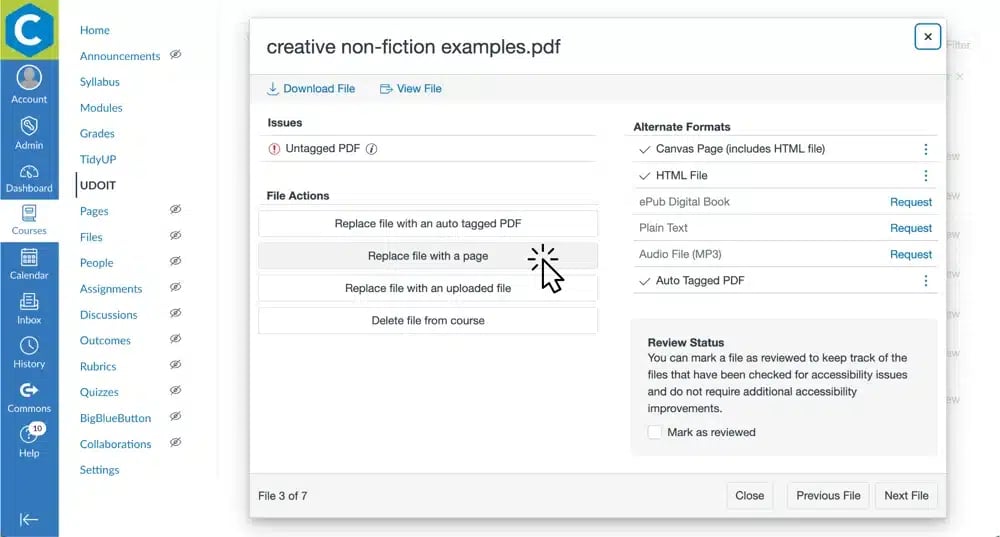Toggle Rubrics visibility eye icon
Screen dimensions: 1000x537
175,365
